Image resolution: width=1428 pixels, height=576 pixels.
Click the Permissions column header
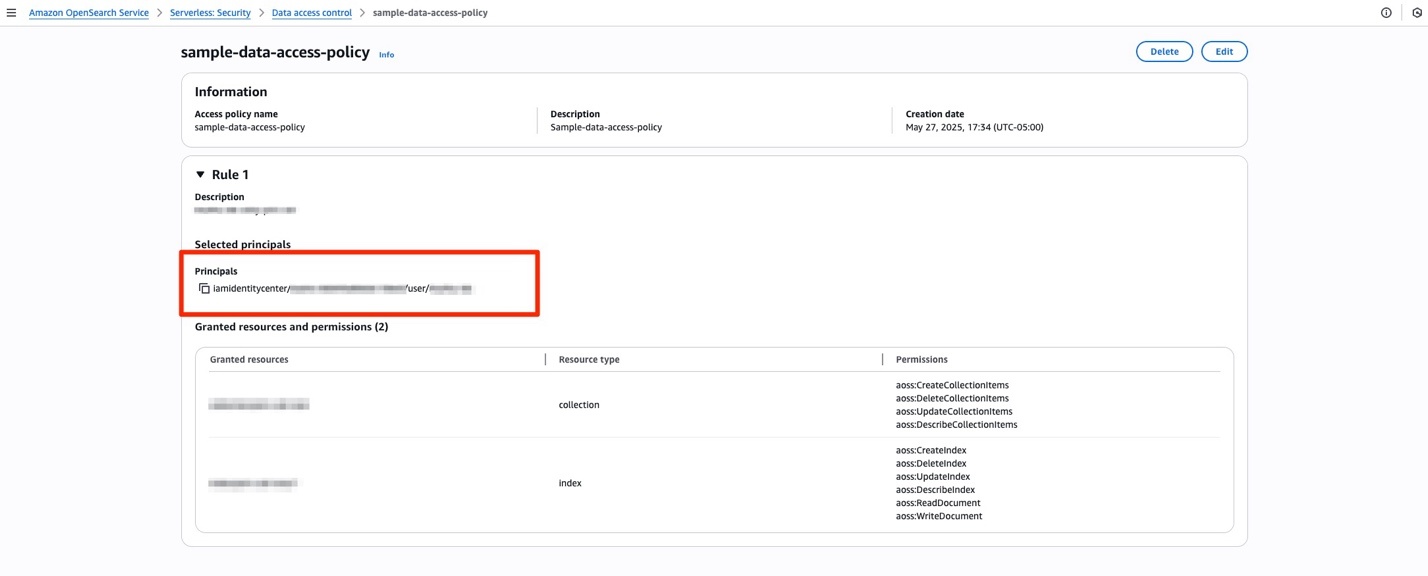[x=921, y=359]
